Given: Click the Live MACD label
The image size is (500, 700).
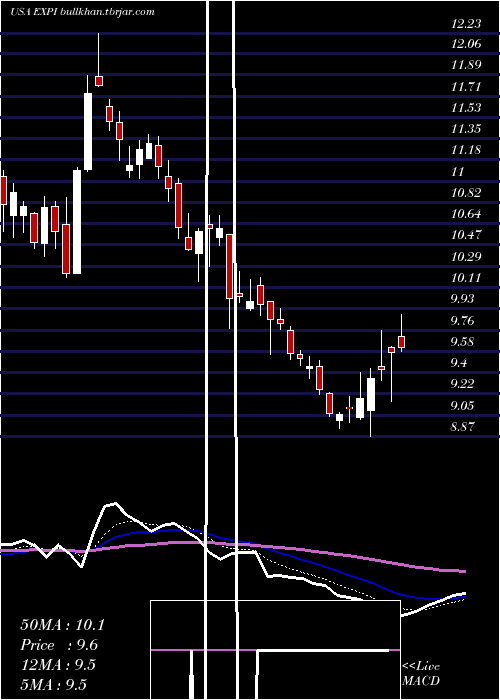Looking at the screenshot, I should tap(421, 673).
